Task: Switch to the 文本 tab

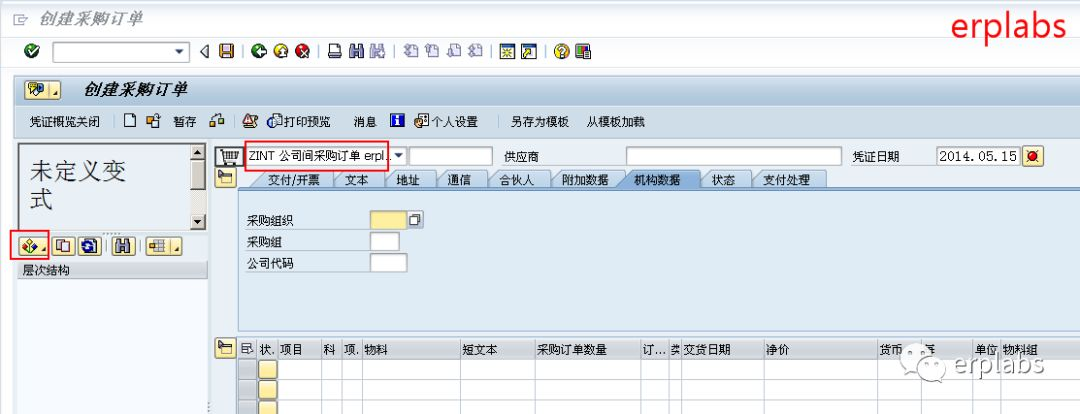Action: click(356, 180)
